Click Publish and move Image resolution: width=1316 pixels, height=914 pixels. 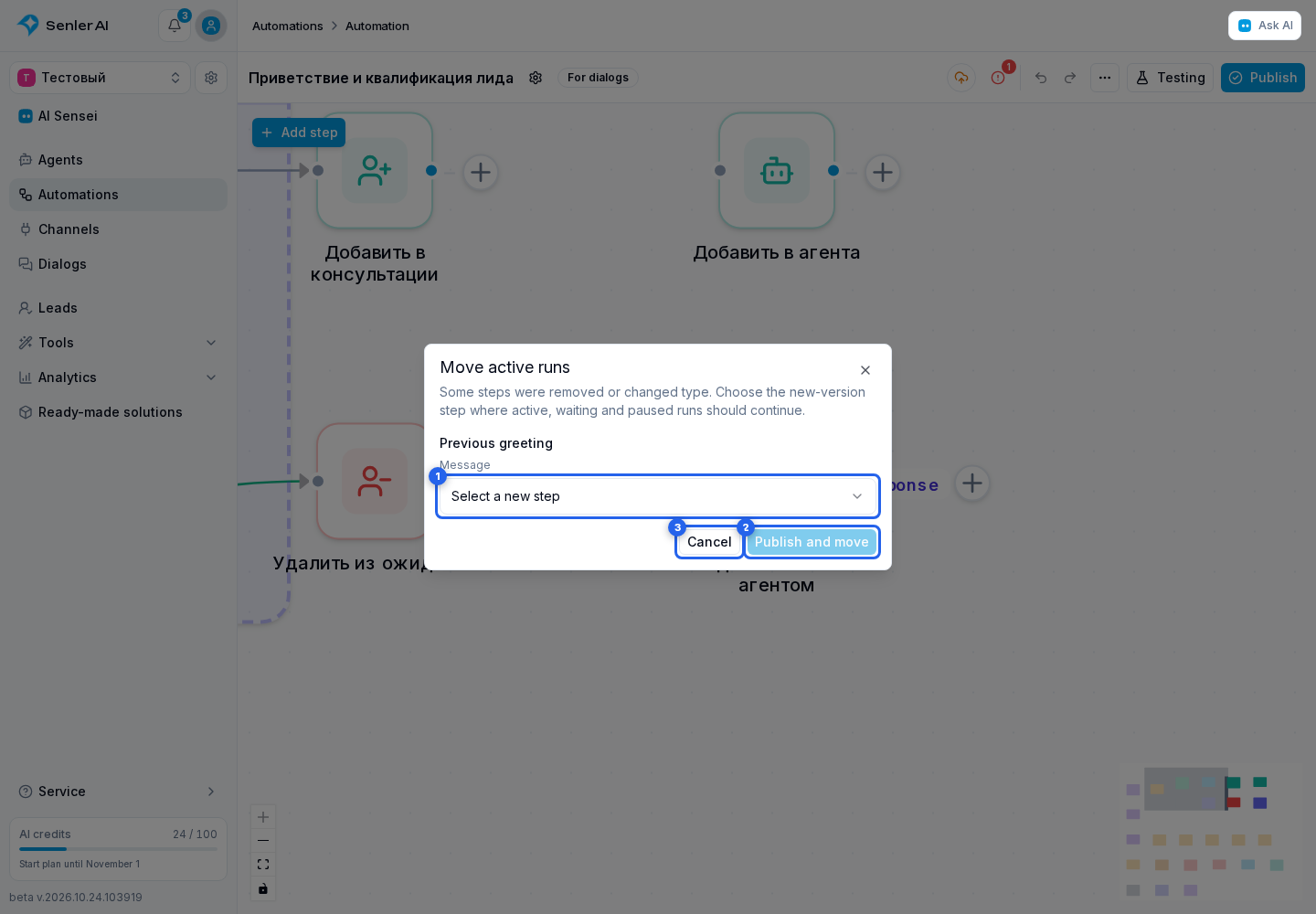(x=812, y=542)
